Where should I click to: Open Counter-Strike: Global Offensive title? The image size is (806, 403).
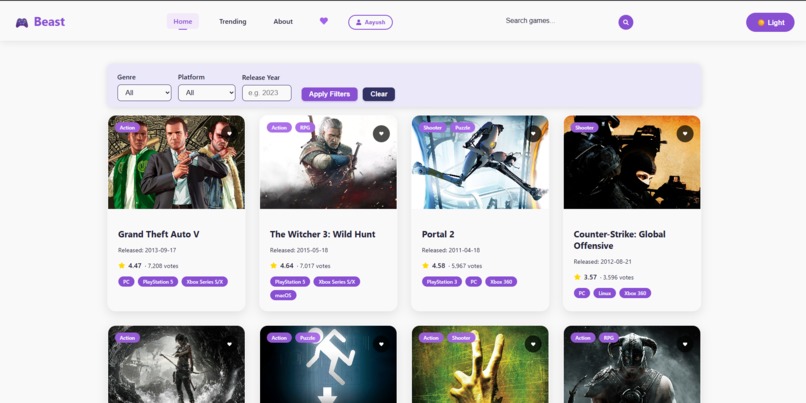(x=619, y=240)
